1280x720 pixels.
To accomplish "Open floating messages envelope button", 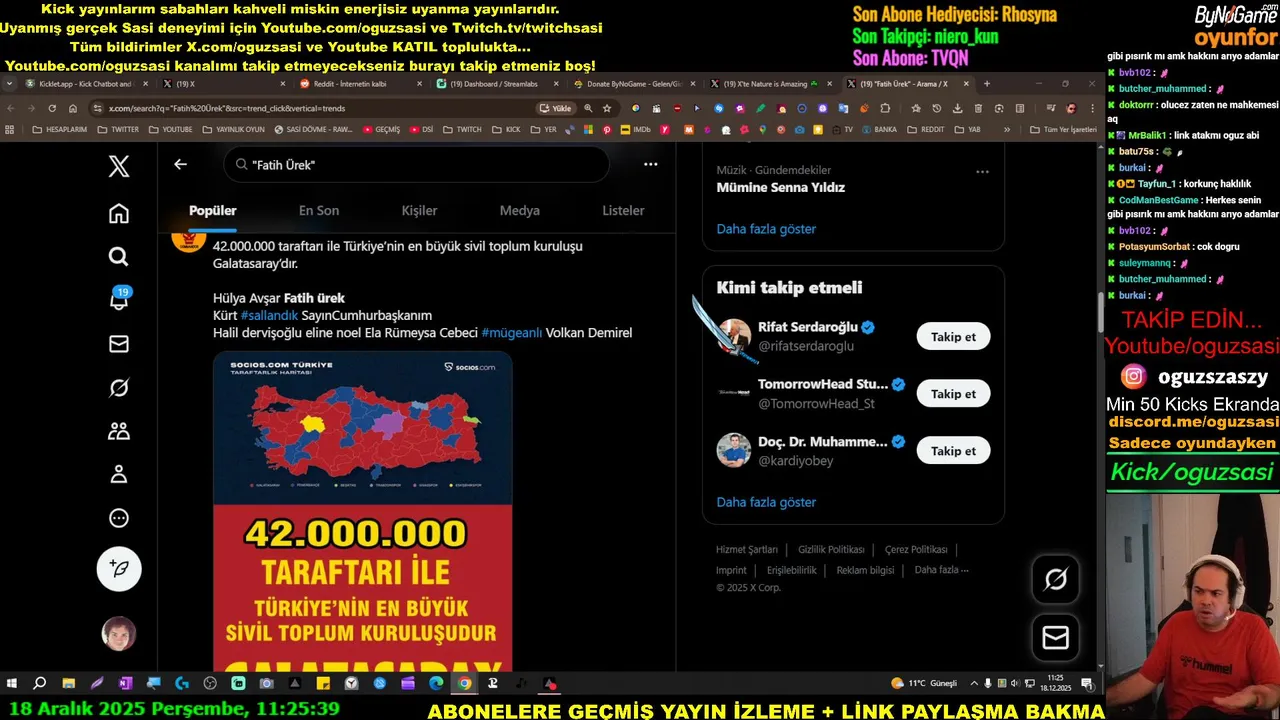I will (x=1056, y=637).
